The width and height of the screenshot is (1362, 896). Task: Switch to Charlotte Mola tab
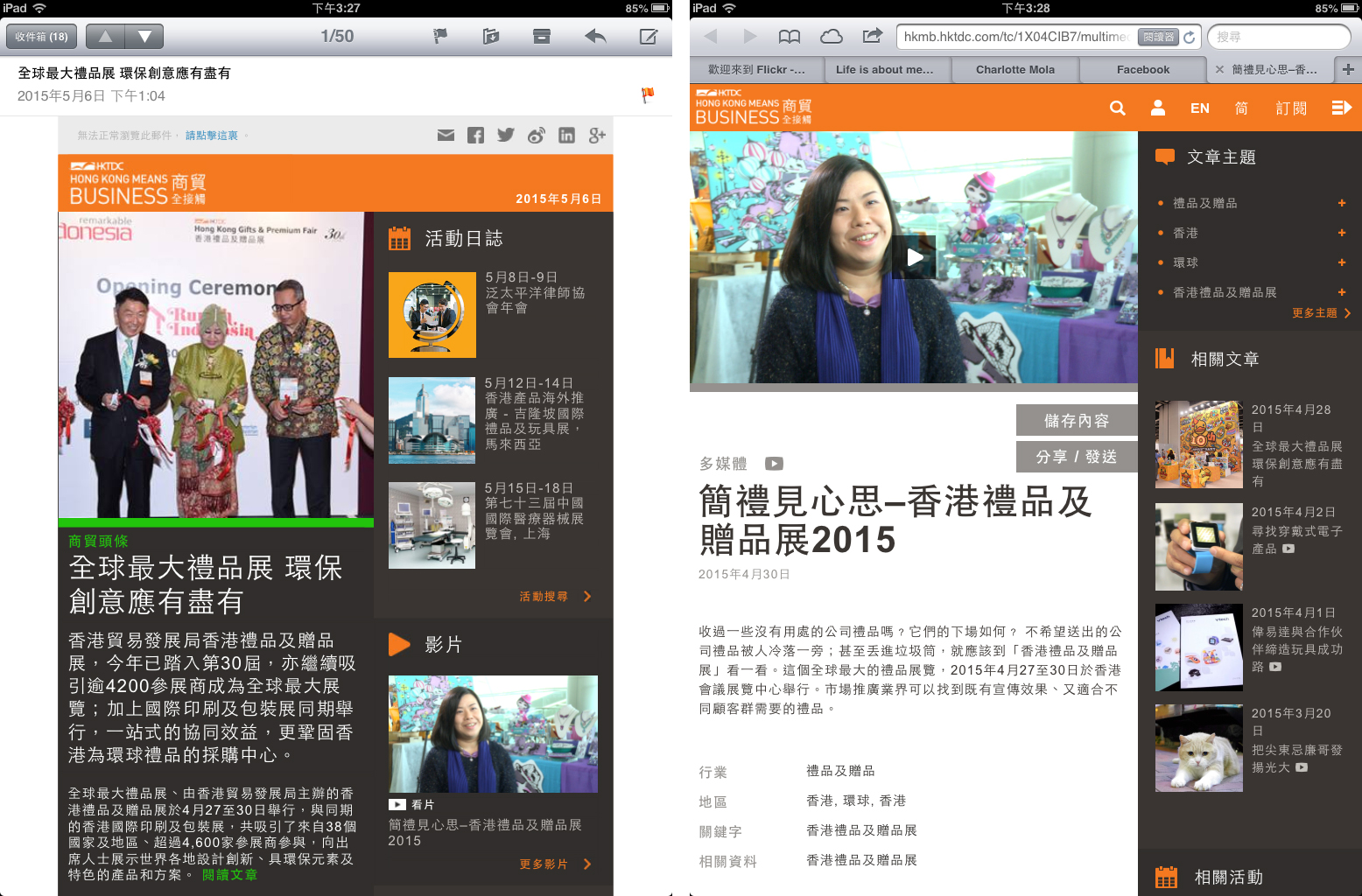[x=1015, y=70]
